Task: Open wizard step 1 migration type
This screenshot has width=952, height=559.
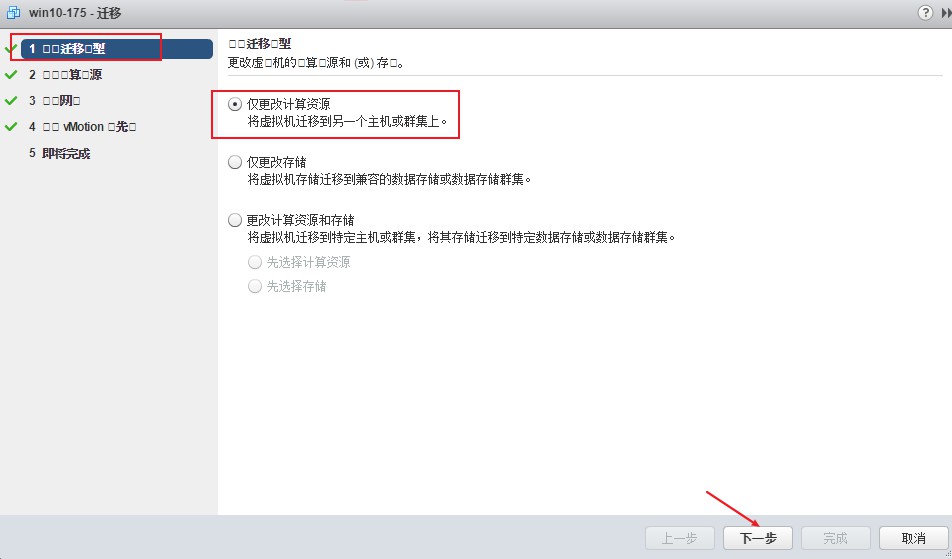Action: (117, 49)
